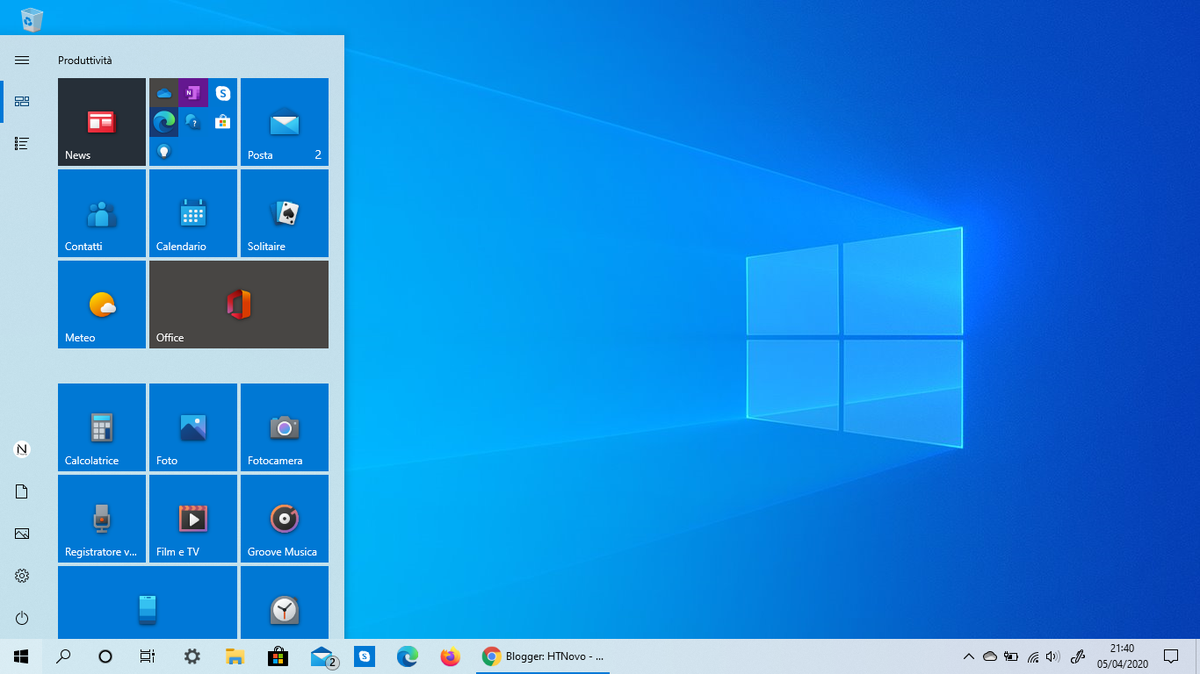Launch the Office tile
This screenshot has height=674, width=1200.
point(238,304)
